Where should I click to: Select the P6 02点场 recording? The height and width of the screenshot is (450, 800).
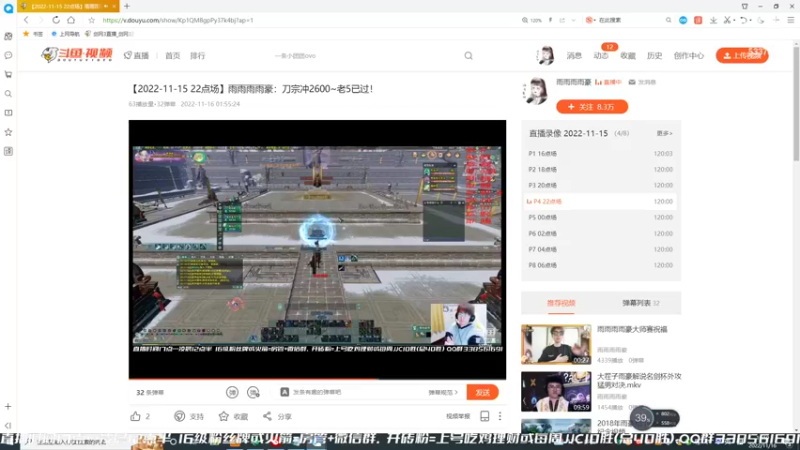point(601,234)
